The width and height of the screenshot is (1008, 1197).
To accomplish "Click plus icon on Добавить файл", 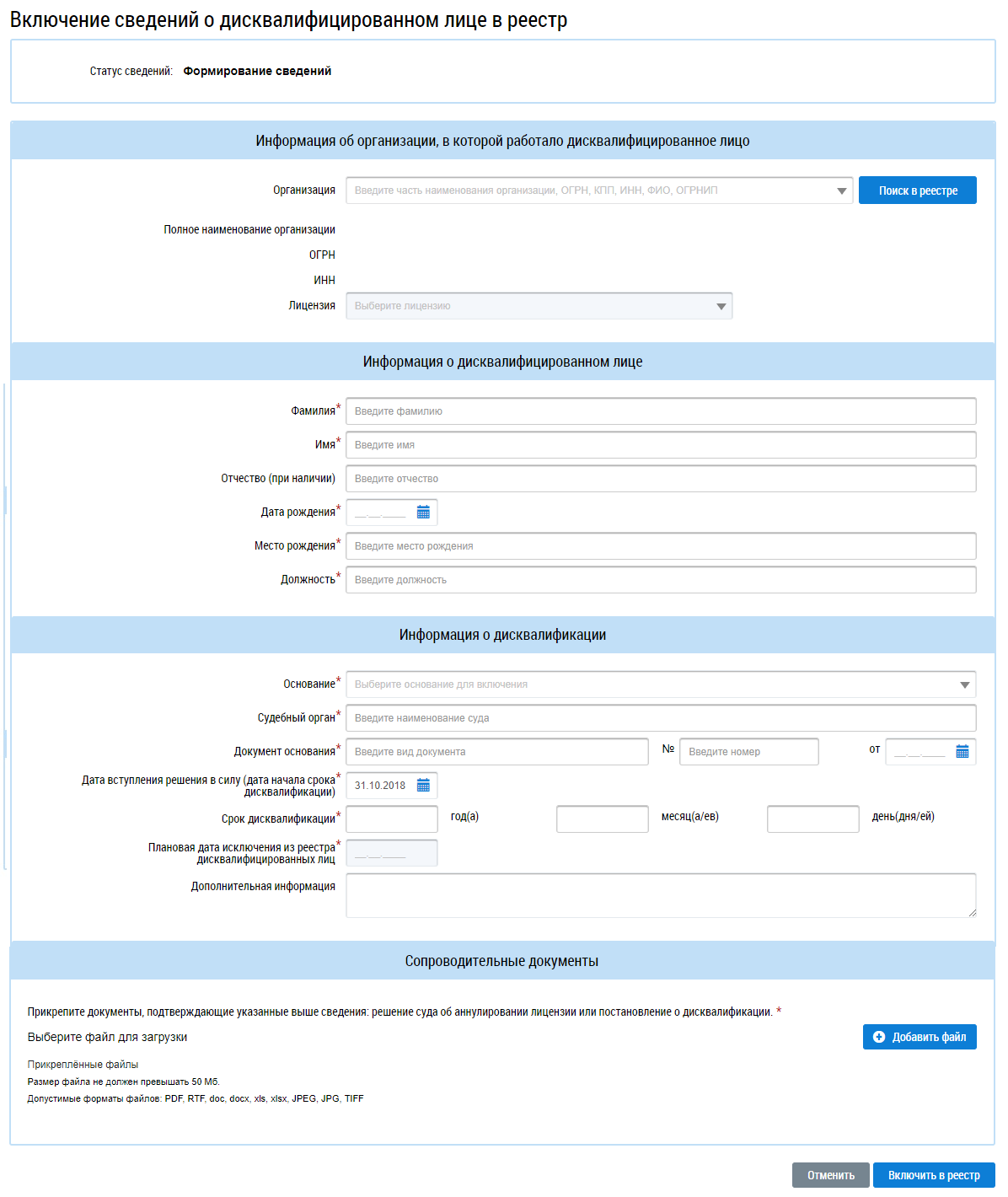I will 879,1037.
